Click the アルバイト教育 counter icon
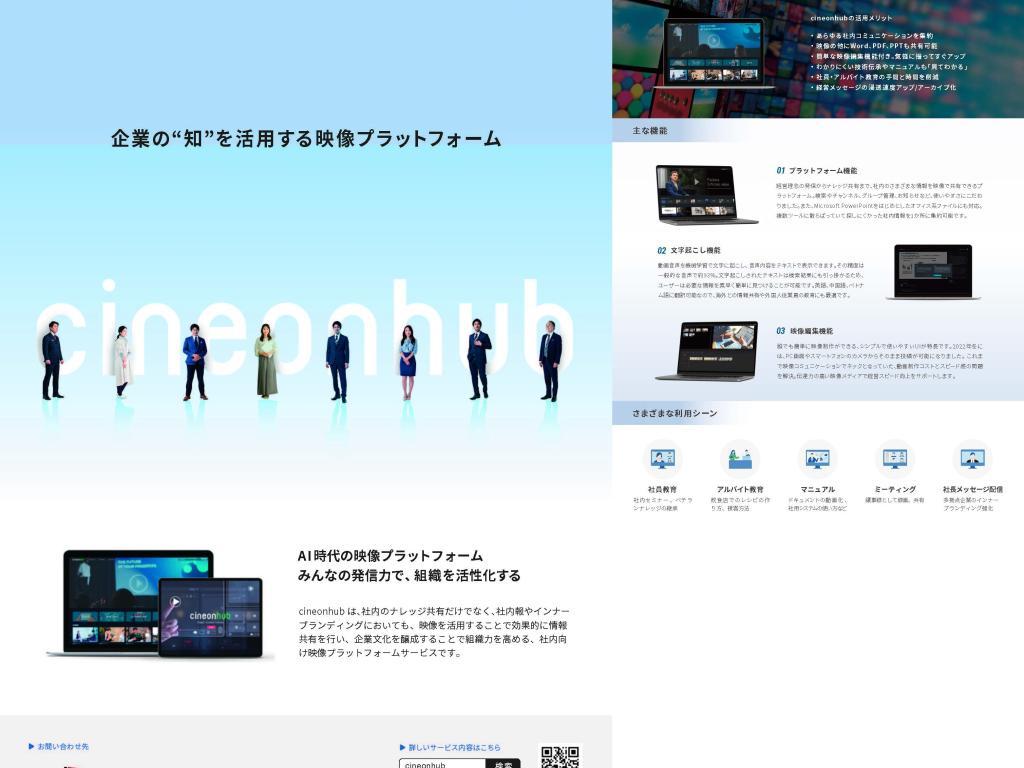 tap(740, 459)
